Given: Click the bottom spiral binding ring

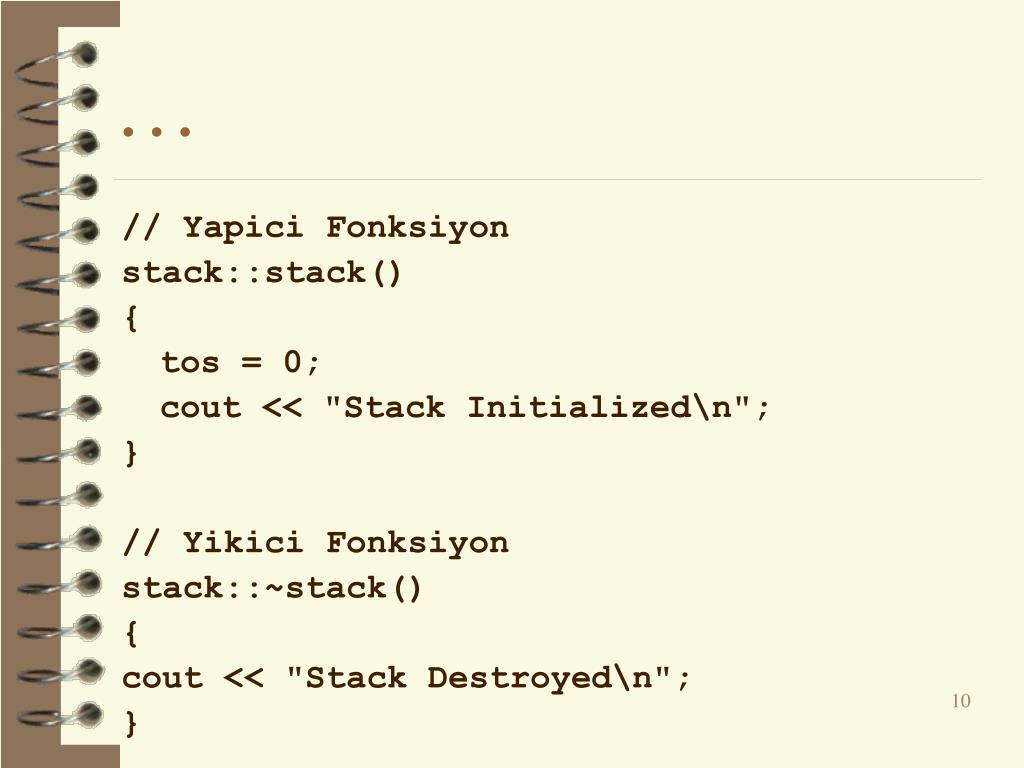Looking at the screenshot, I should [59, 715].
